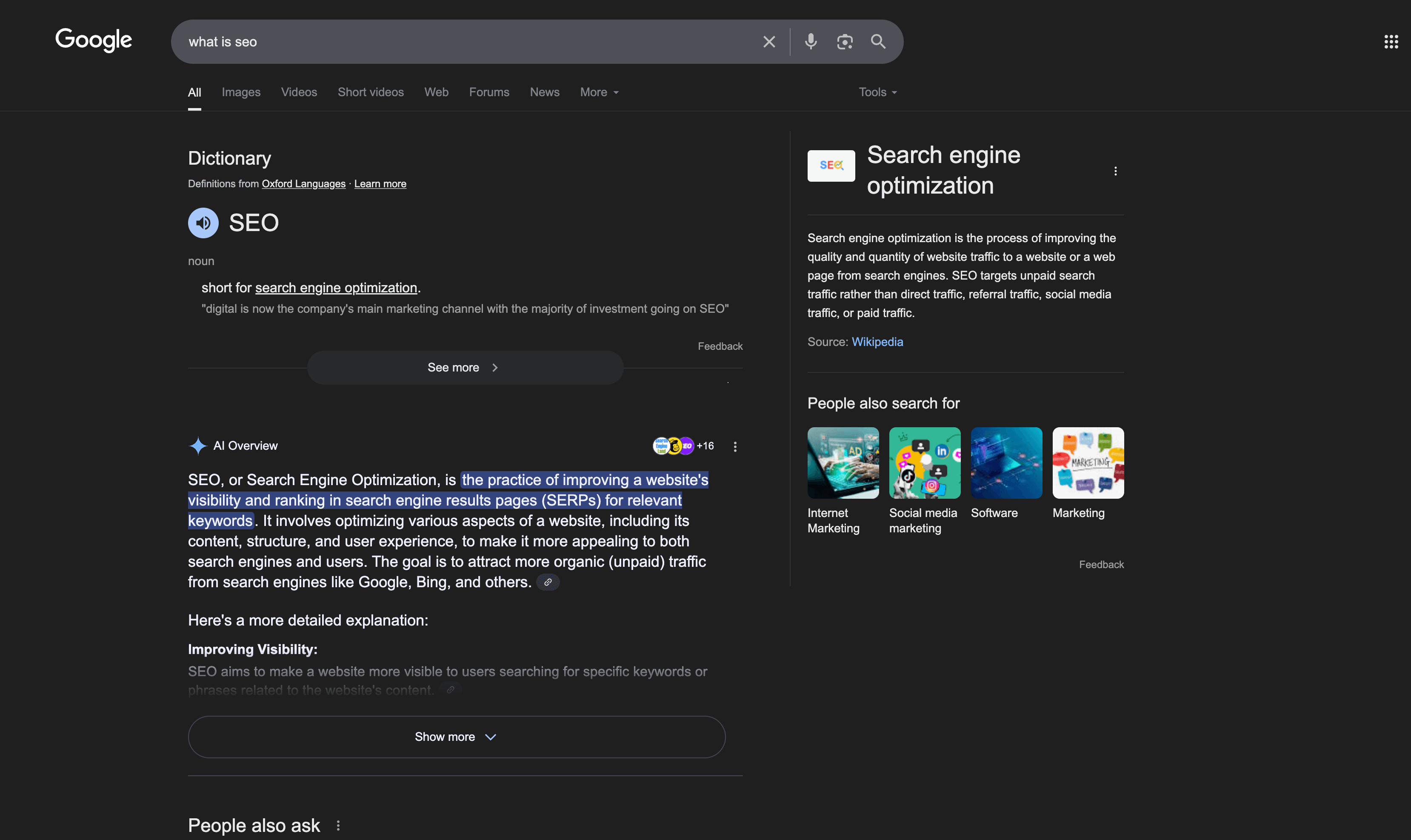Click 'Improving Visibility:' heading
The image size is (1411, 840).
252,649
